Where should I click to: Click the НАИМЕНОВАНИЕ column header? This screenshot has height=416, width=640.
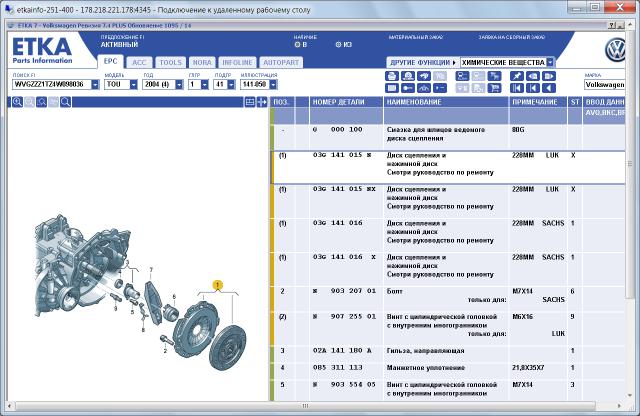click(446, 102)
